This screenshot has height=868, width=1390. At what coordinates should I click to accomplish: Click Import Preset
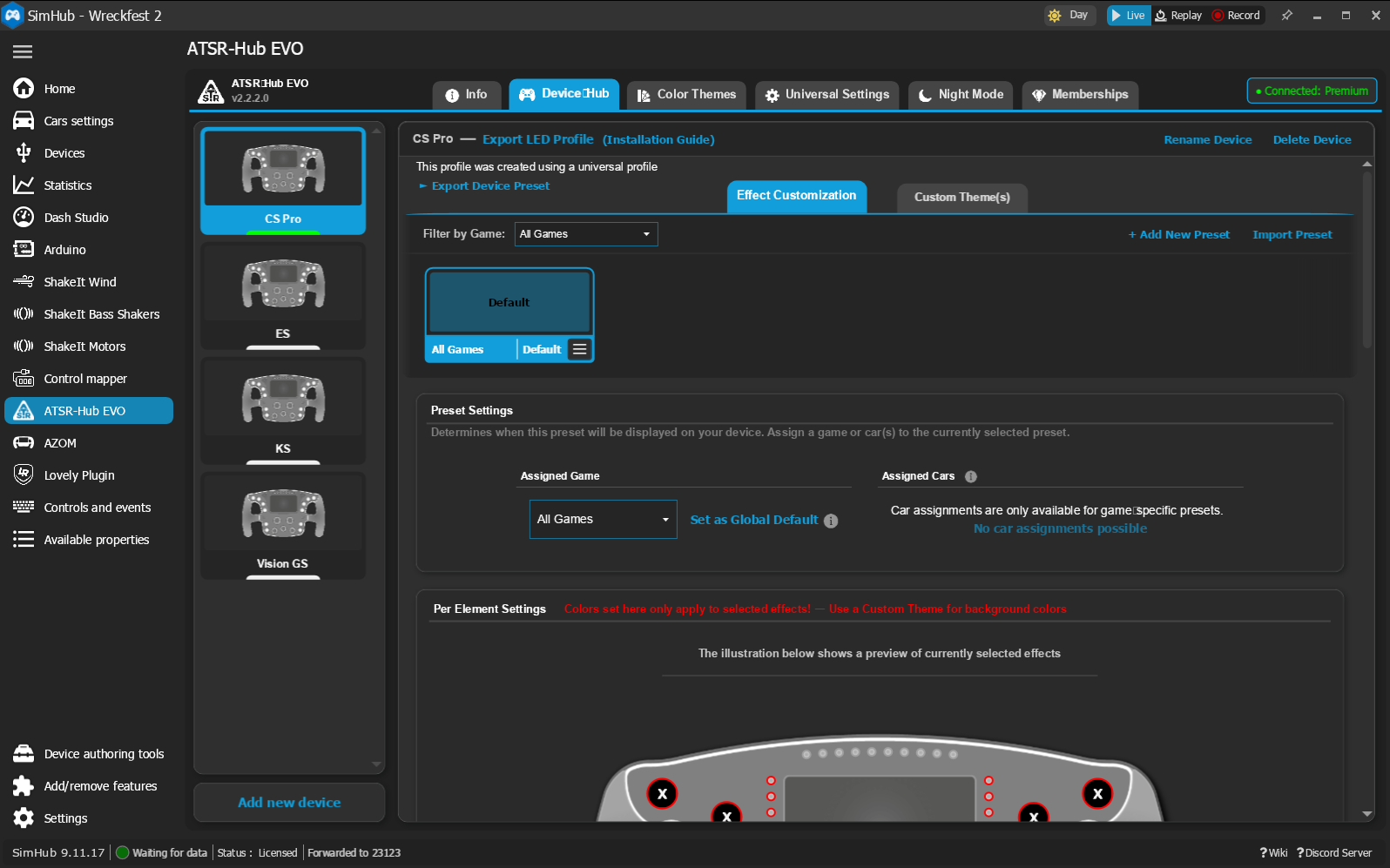tap(1292, 234)
